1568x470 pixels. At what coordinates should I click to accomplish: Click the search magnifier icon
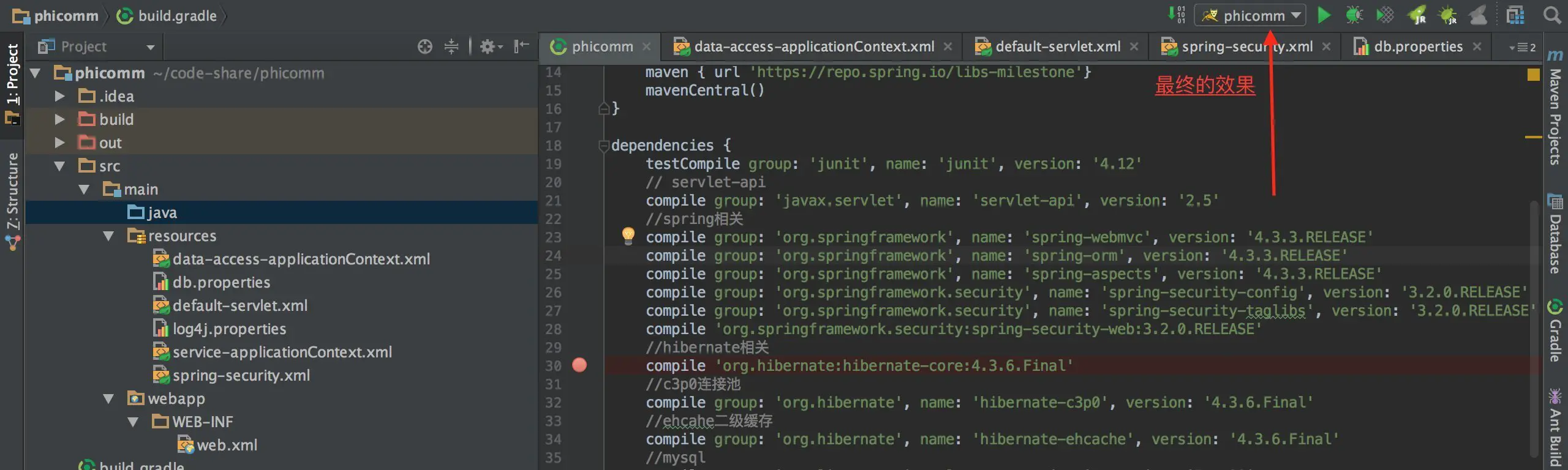tap(1552, 15)
